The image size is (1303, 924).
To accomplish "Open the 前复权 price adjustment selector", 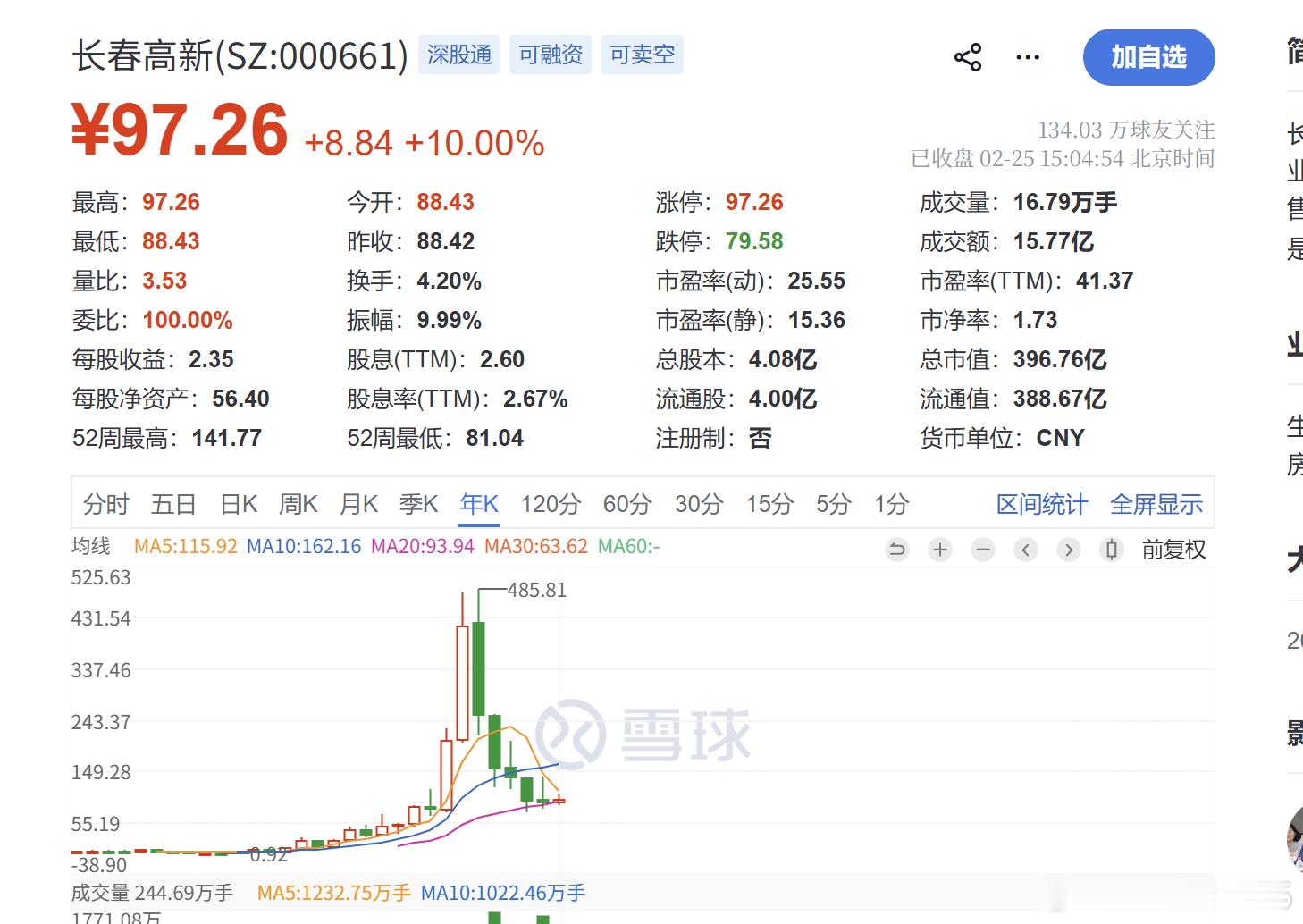I will [x=1175, y=550].
